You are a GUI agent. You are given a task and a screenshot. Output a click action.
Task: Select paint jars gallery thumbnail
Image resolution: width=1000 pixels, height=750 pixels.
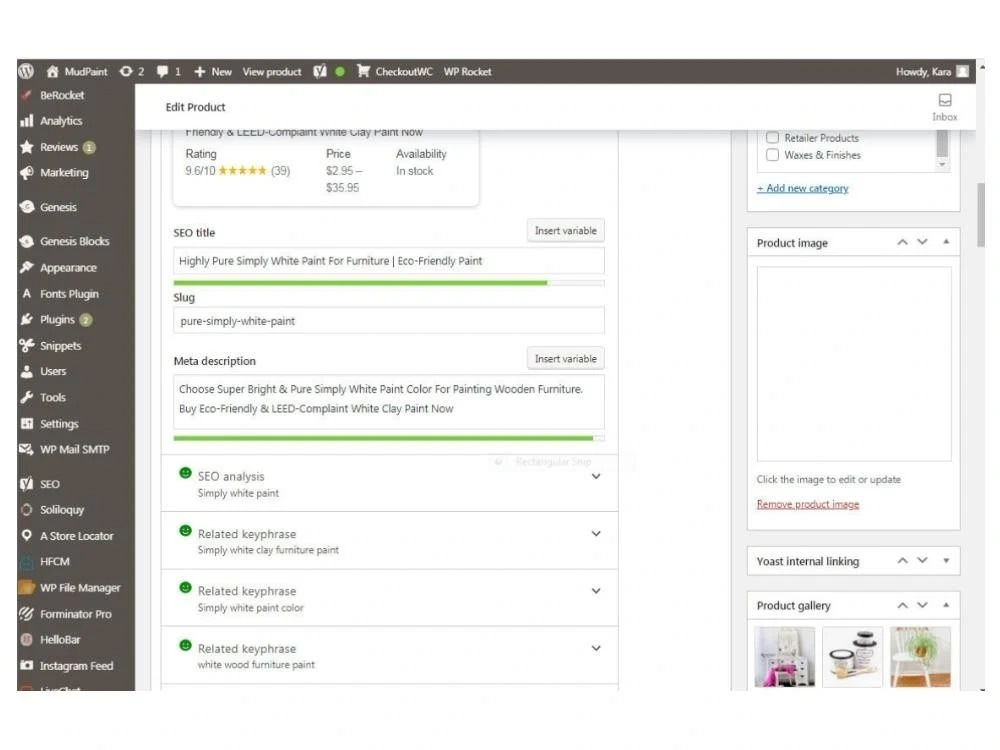(853, 657)
